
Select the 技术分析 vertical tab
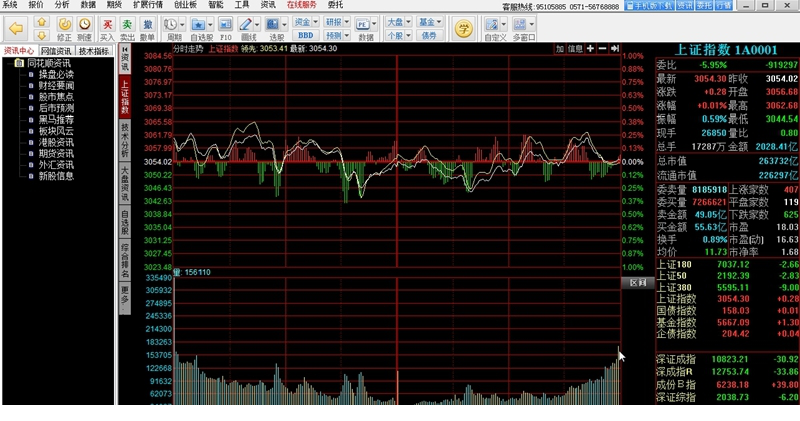click(x=125, y=141)
